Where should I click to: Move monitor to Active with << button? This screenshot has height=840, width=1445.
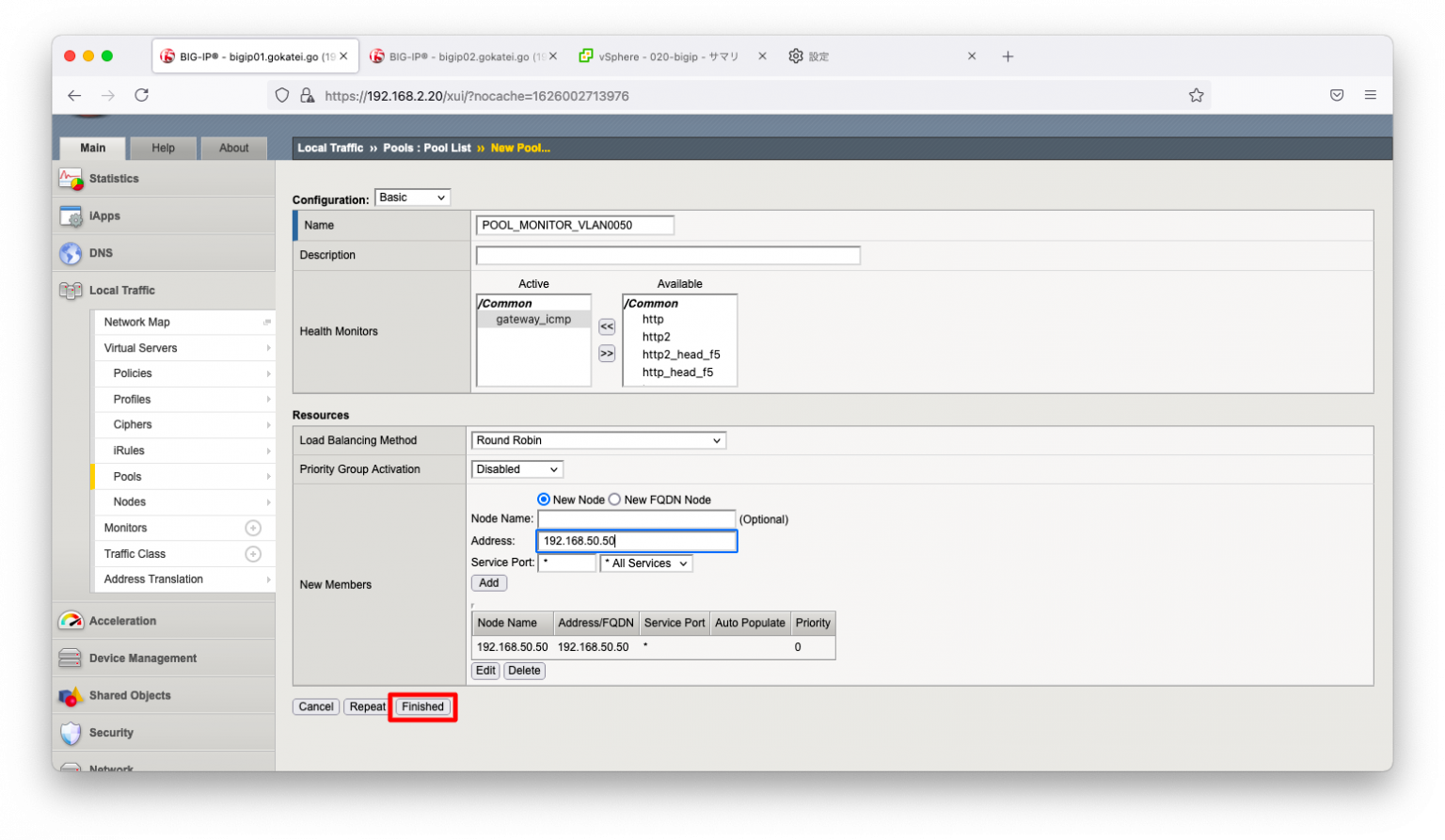[x=607, y=327]
